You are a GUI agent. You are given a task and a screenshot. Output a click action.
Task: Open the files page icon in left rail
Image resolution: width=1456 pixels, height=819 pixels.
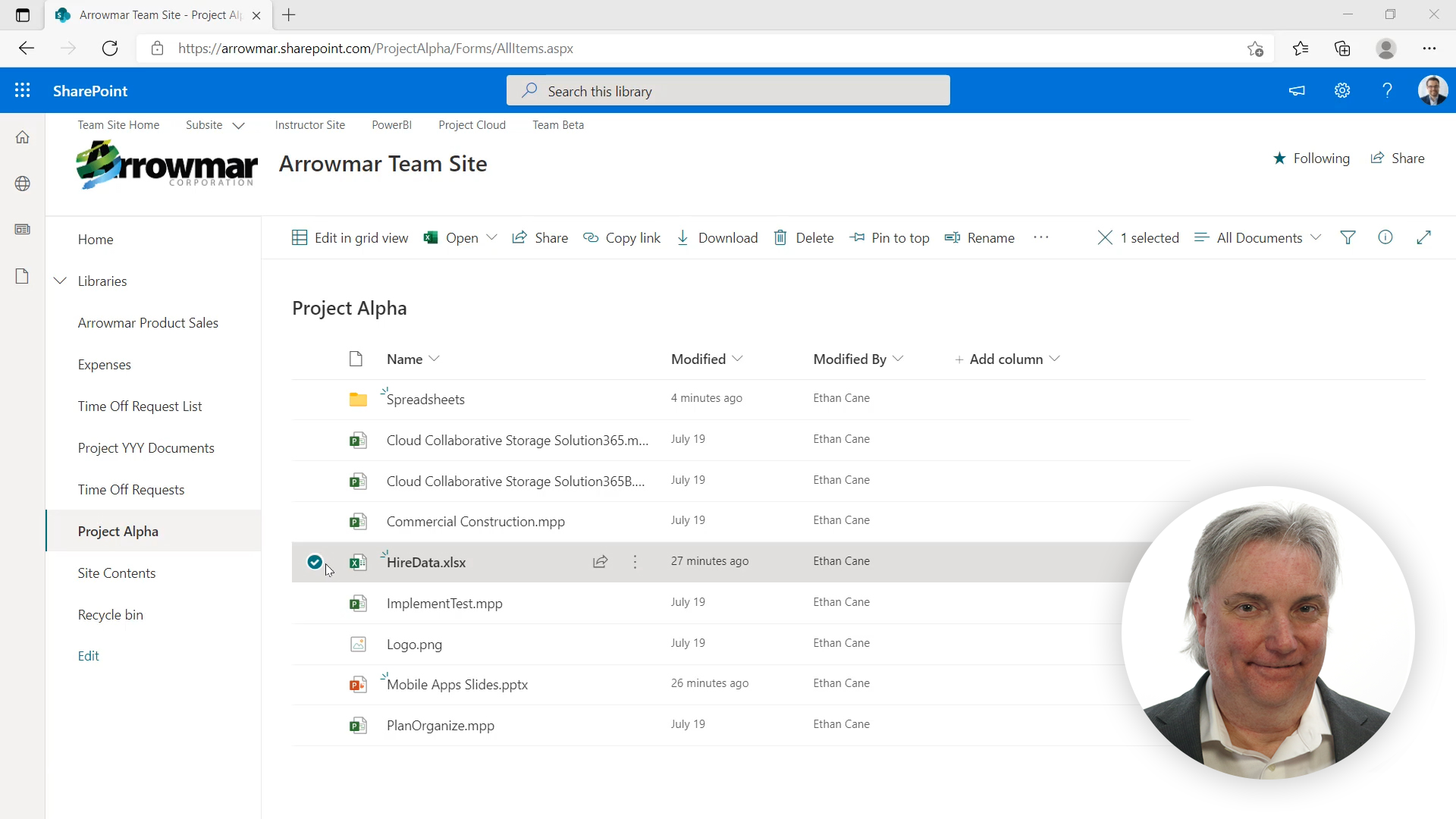tap(23, 276)
